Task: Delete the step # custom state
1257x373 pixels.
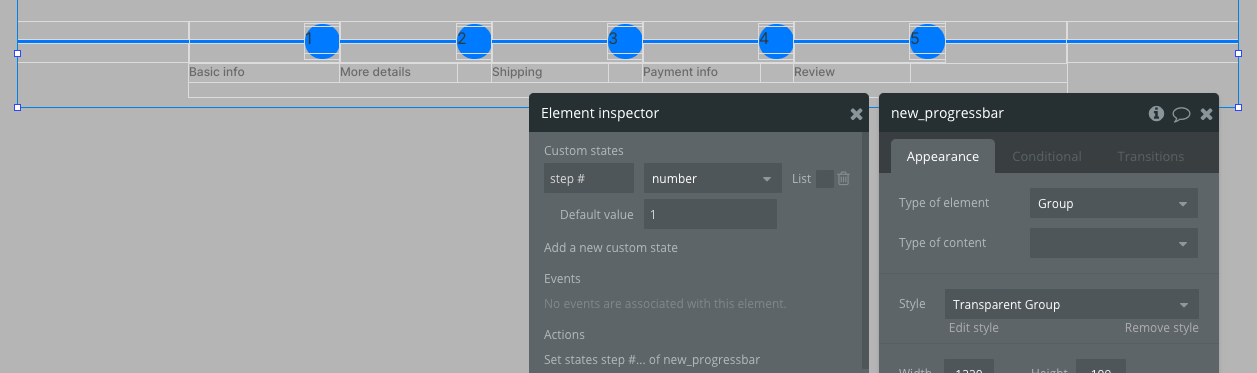Action: point(843,179)
